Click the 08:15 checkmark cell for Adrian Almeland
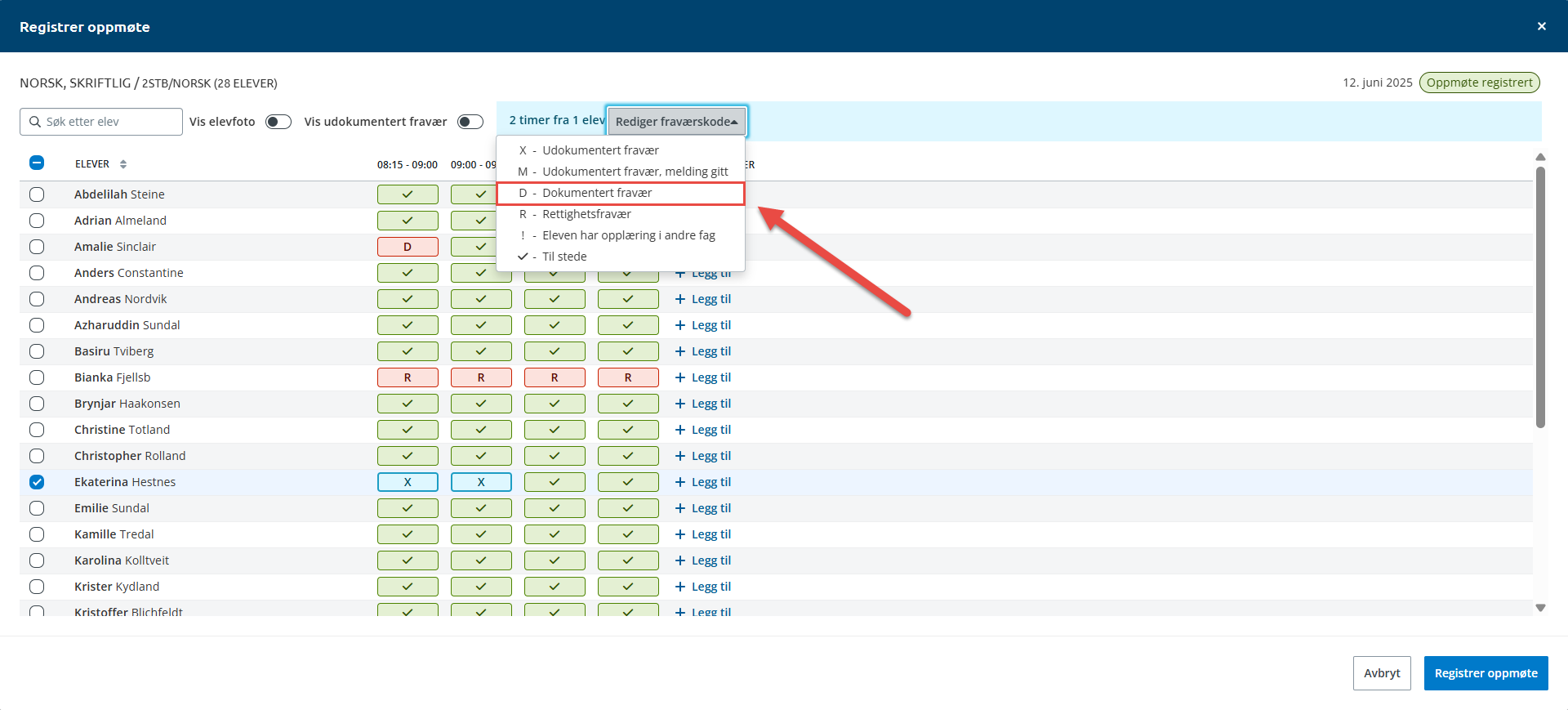The width and height of the screenshot is (1568, 710). tap(408, 221)
